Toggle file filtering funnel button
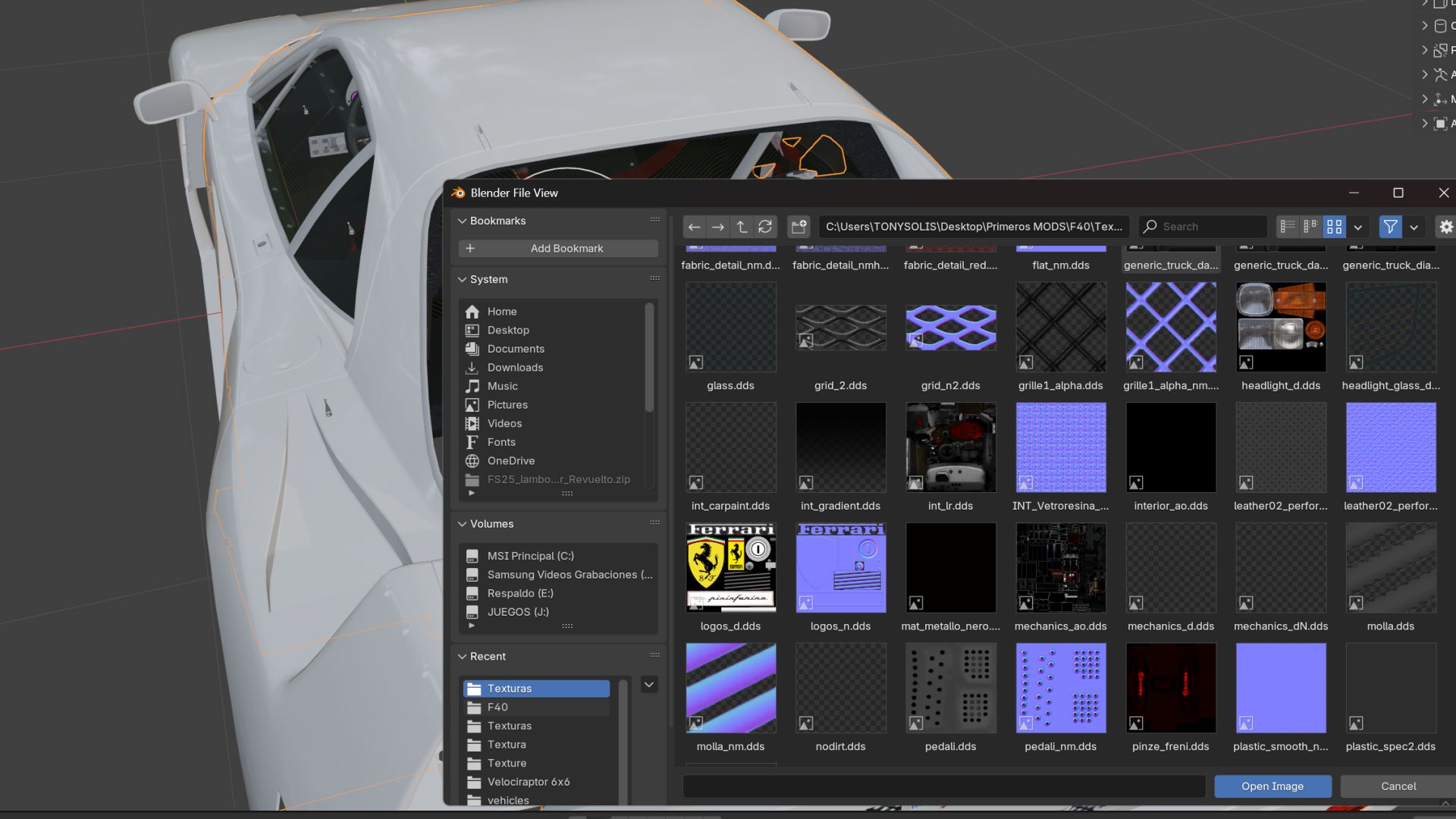This screenshot has height=819, width=1456. click(x=1390, y=227)
